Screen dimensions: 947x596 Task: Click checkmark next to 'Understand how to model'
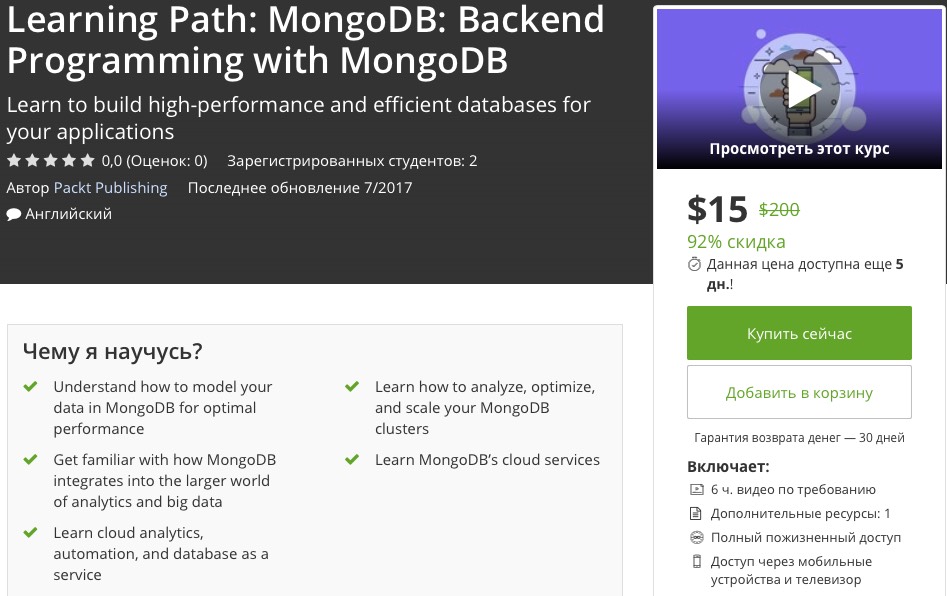click(31, 386)
